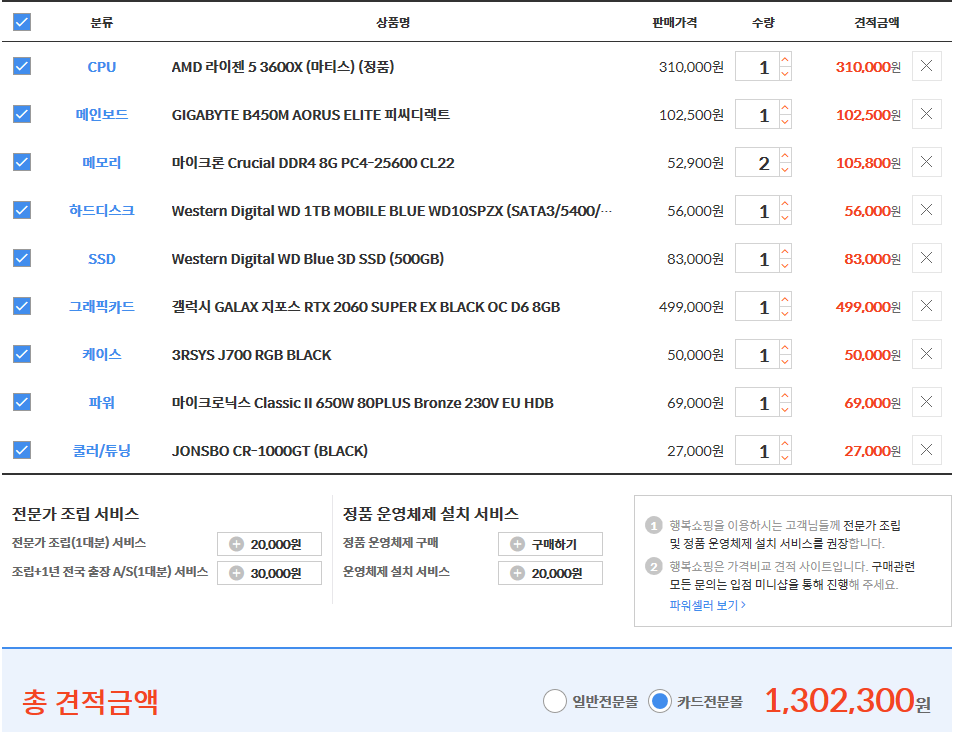Click 구매하기 for 정품 운영체제
The height and width of the screenshot is (732, 953).
[x=550, y=544]
